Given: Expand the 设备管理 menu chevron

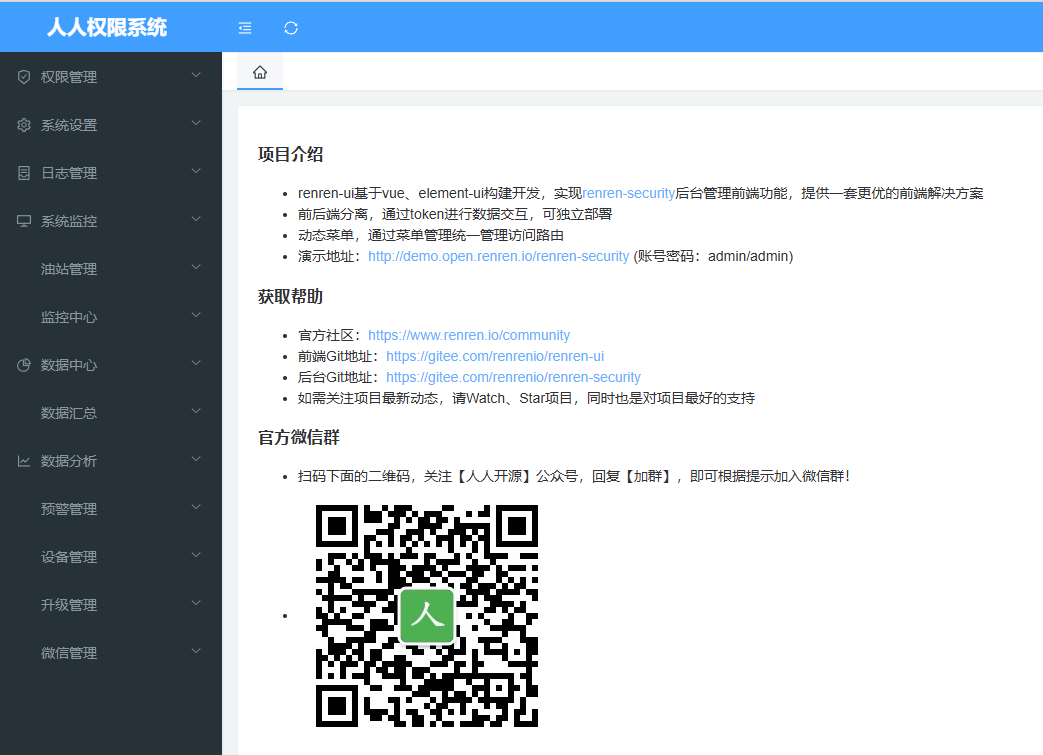Looking at the screenshot, I should 196,555.
